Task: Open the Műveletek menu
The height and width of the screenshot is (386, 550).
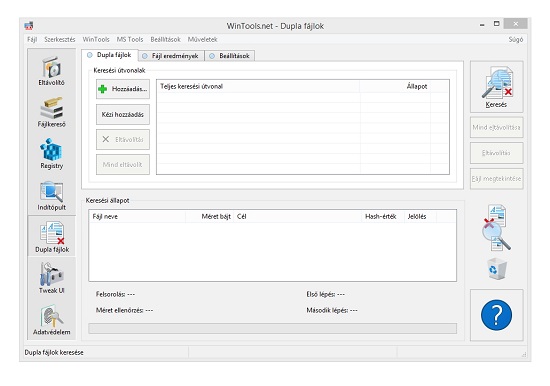Action: click(202, 39)
